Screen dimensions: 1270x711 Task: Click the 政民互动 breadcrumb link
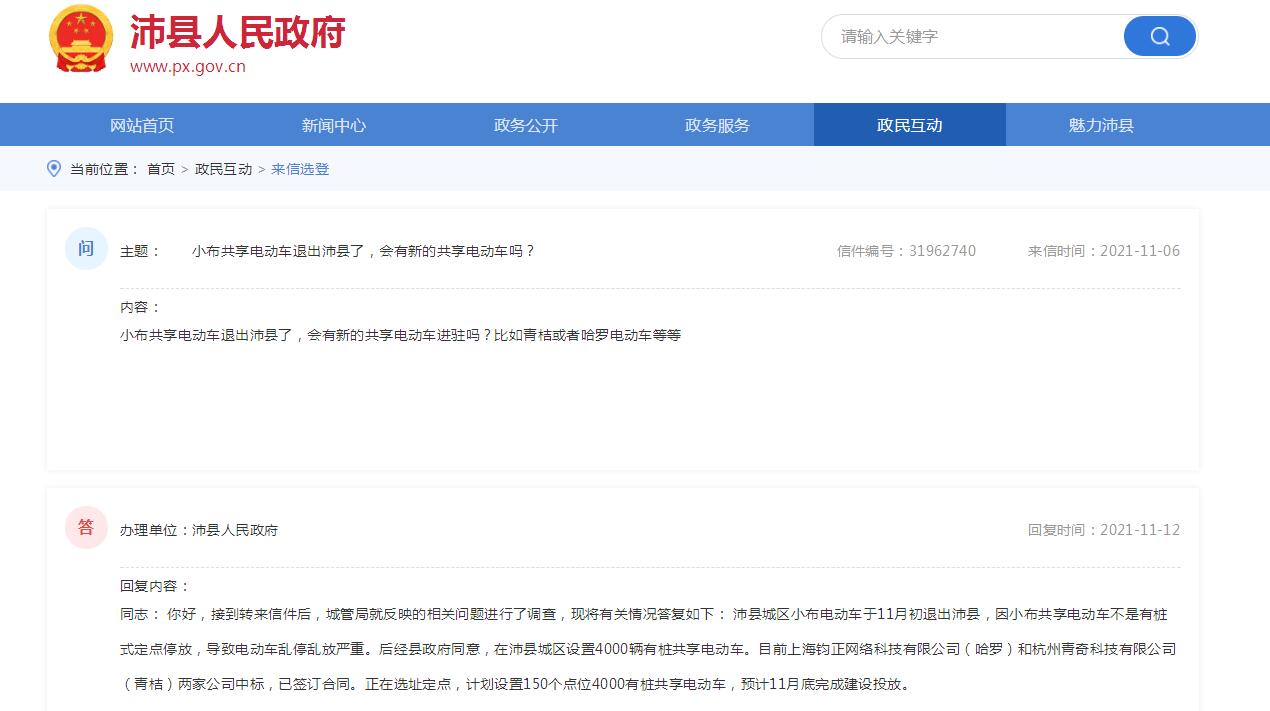pyautogui.click(x=223, y=169)
